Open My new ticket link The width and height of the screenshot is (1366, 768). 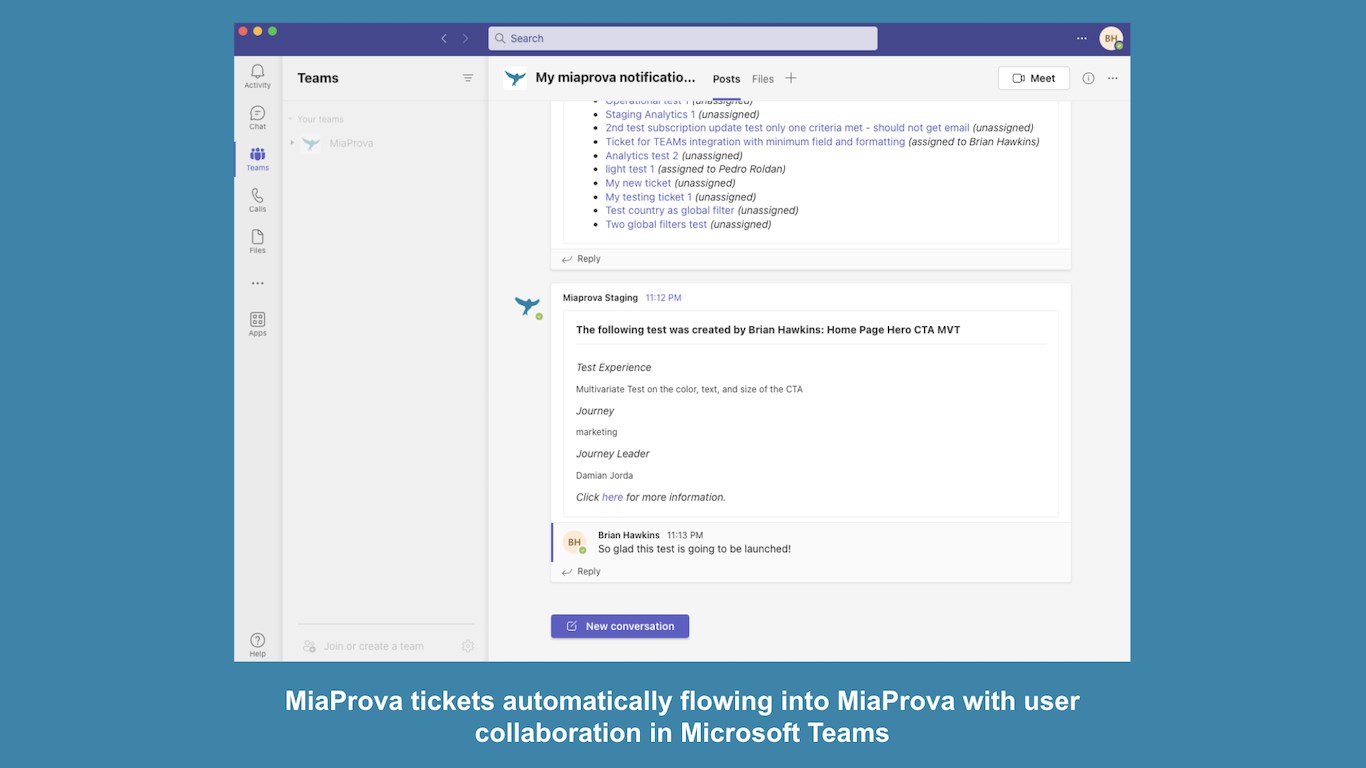click(638, 183)
